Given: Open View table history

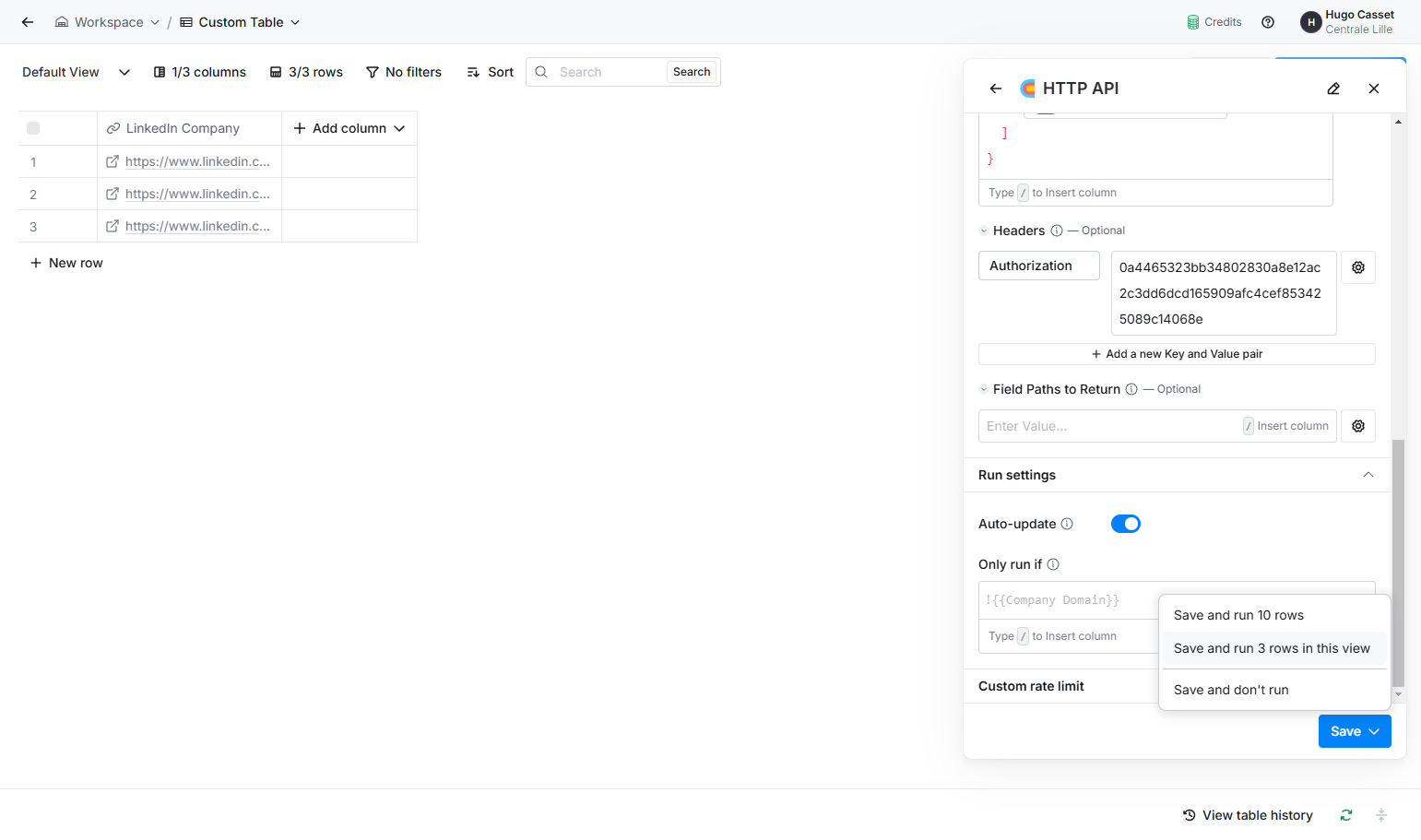Looking at the screenshot, I should click(1248, 815).
